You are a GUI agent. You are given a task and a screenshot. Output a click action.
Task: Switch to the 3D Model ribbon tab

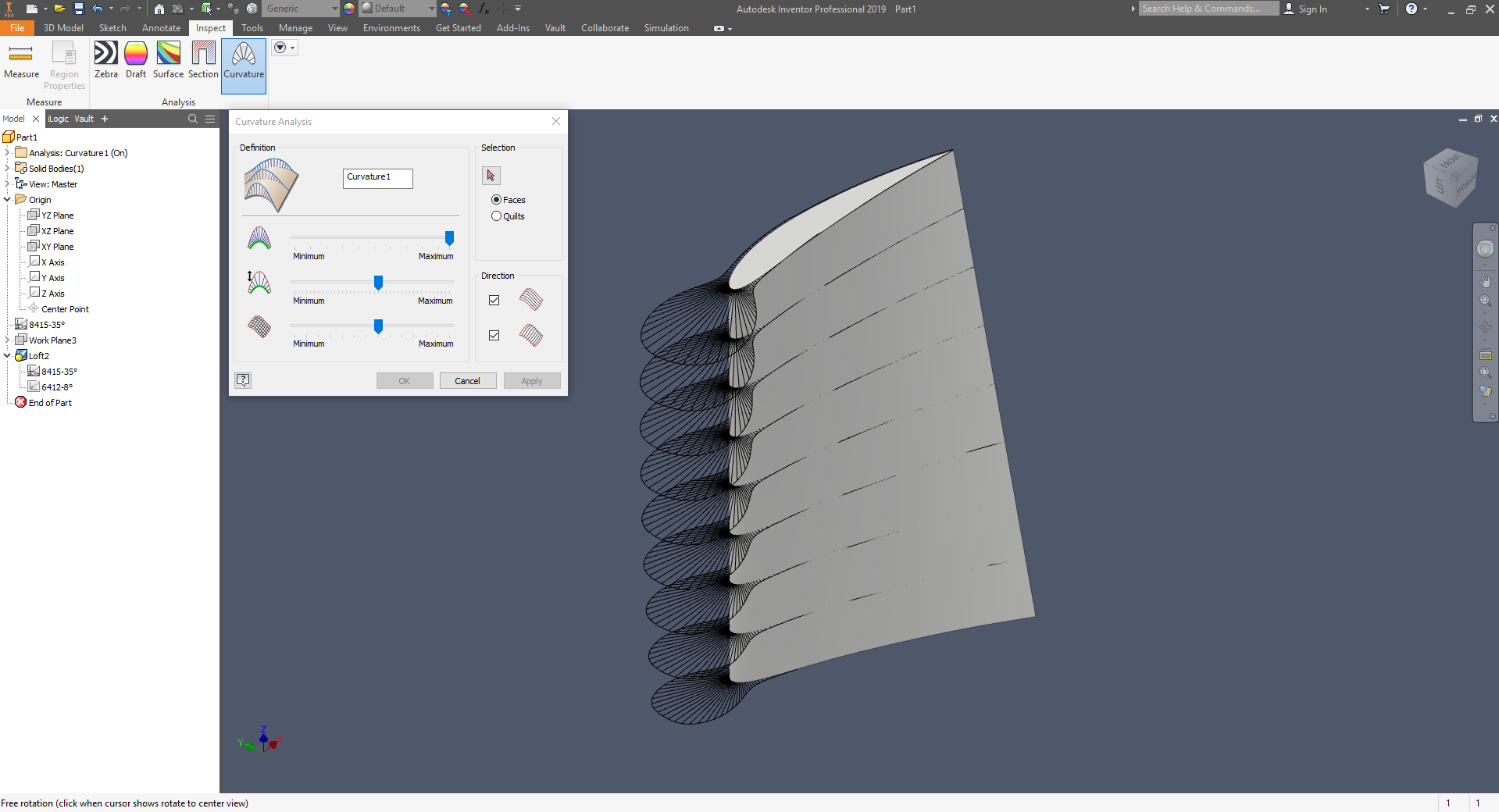point(63,28)
